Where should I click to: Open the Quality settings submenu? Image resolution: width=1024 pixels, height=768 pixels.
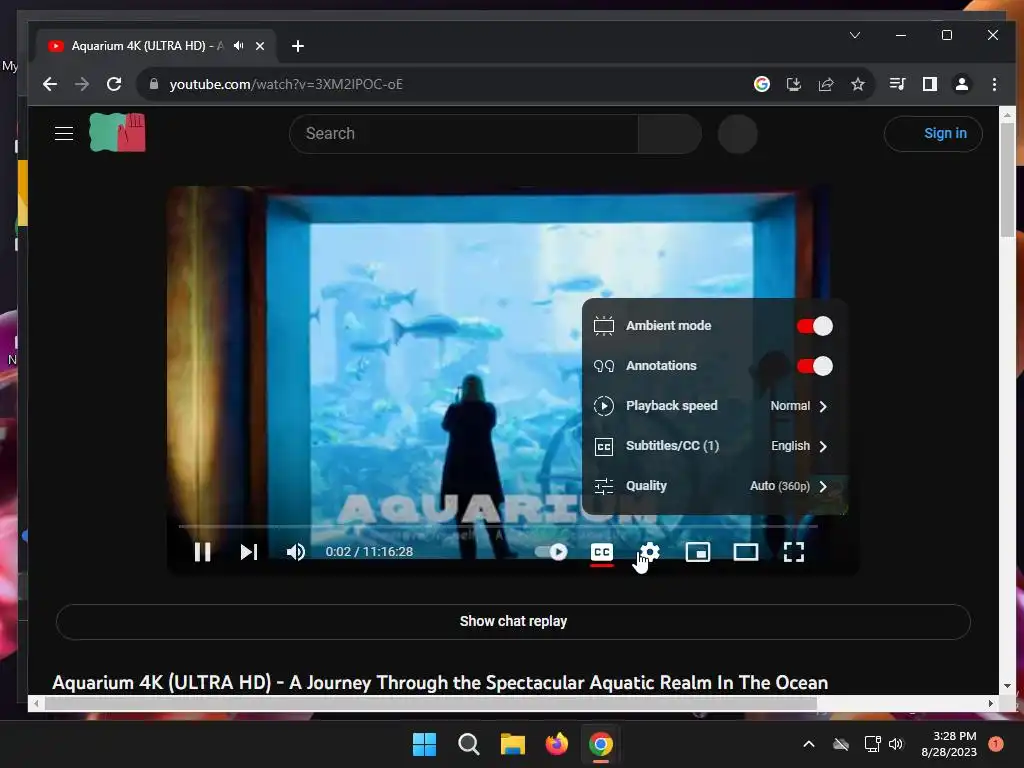[714, 486]
